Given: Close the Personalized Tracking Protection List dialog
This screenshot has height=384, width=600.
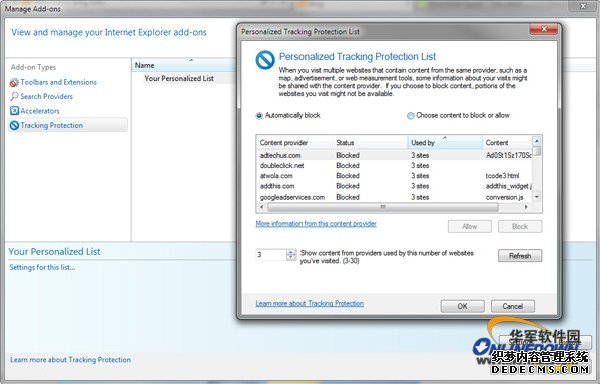Looking at the screenshot, I should click(x=543, y=29).
